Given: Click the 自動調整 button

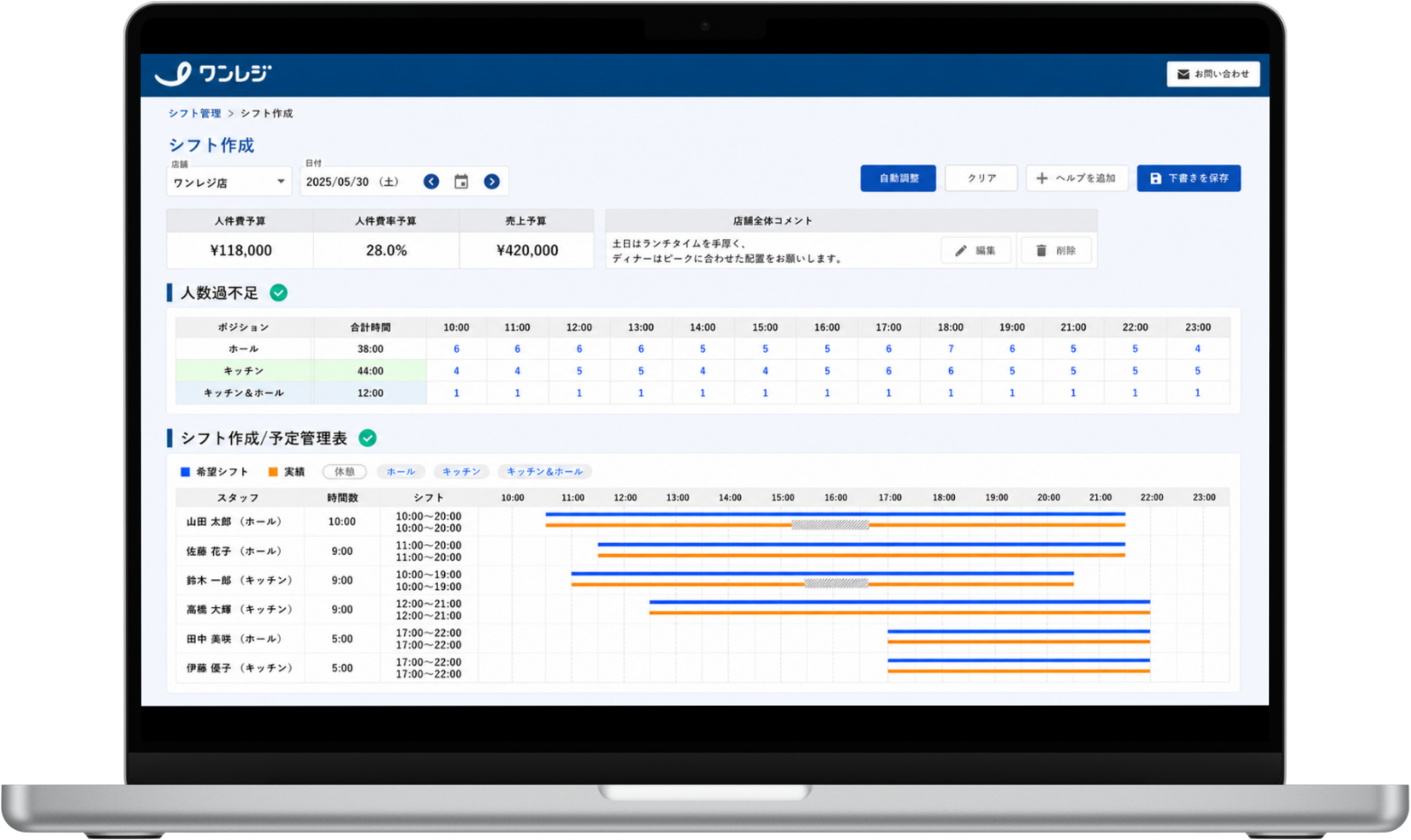Looking at the screenshot, I should coord(898,178).
